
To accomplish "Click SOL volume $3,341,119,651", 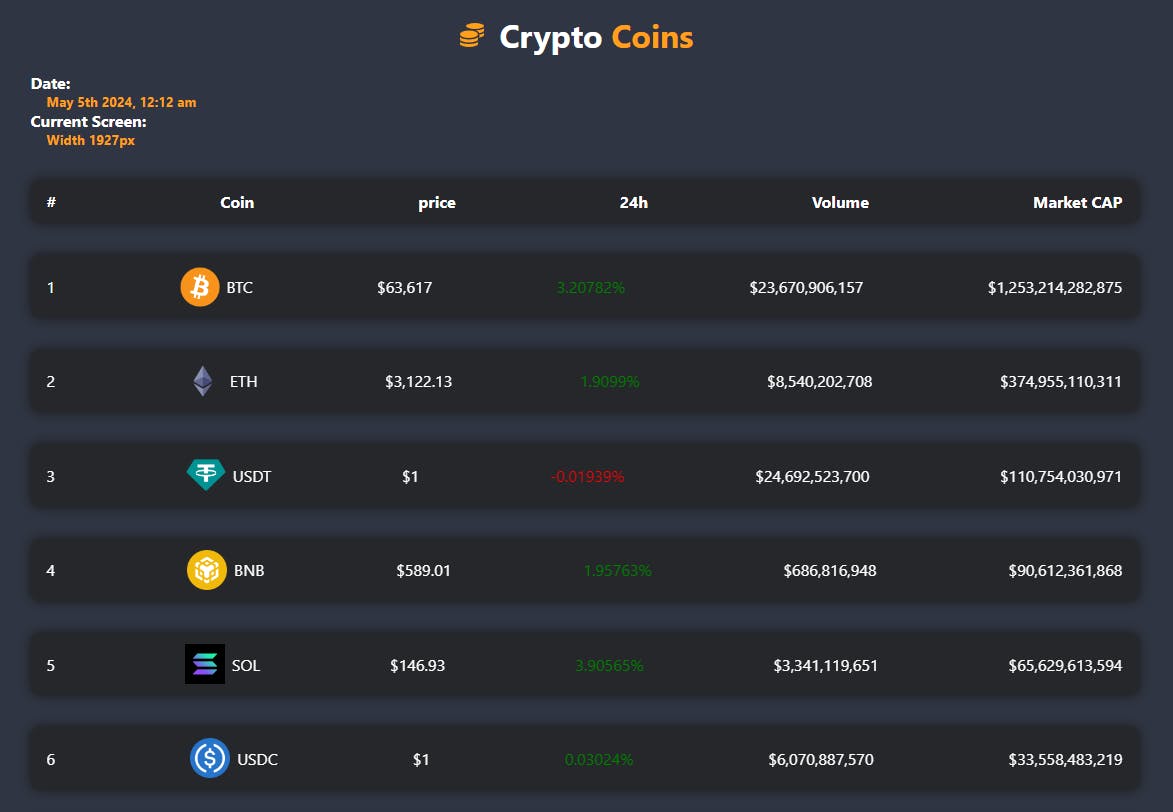I will click(x=825, y=665).
